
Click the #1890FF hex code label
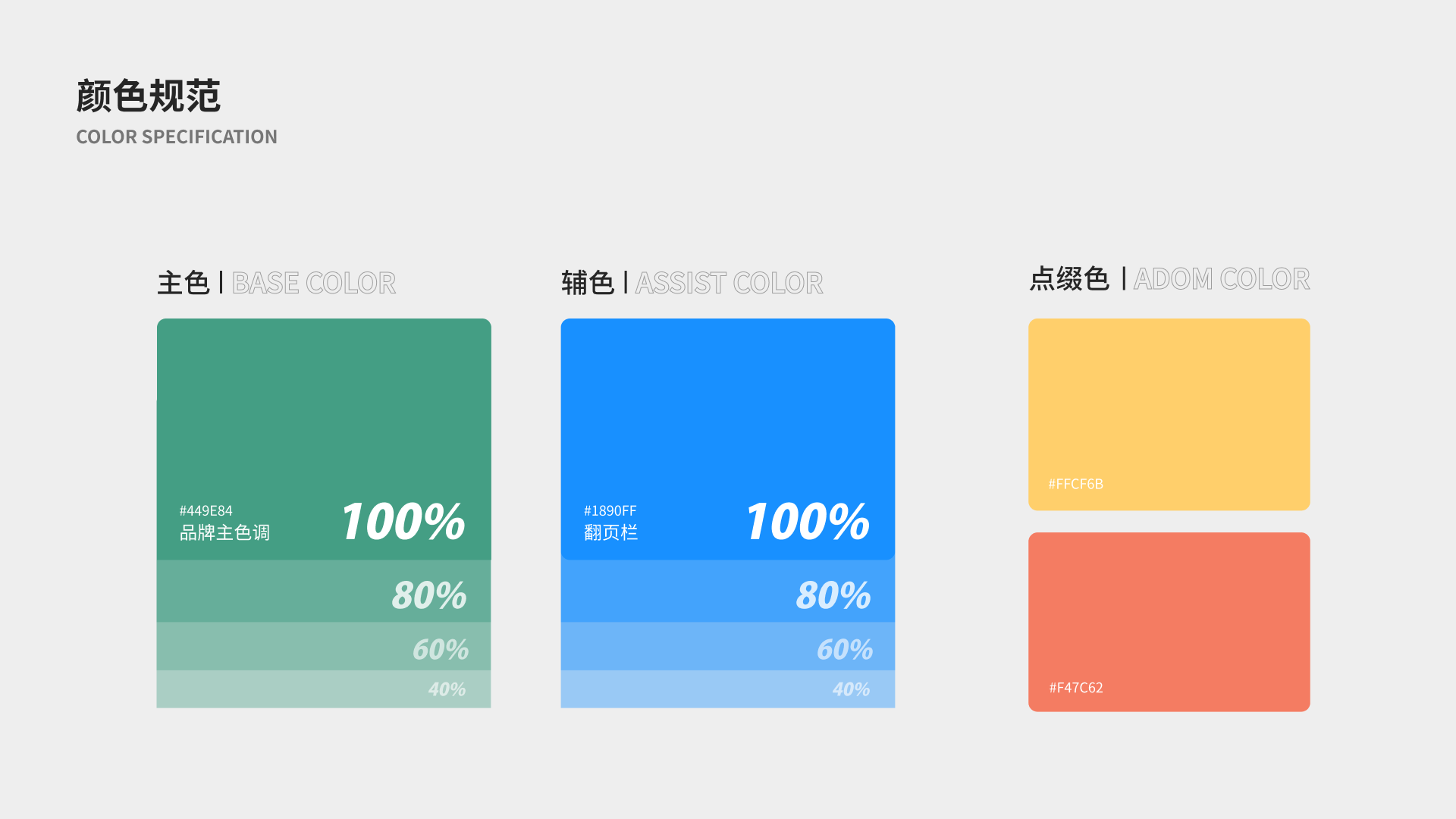[x=610, y=511]
